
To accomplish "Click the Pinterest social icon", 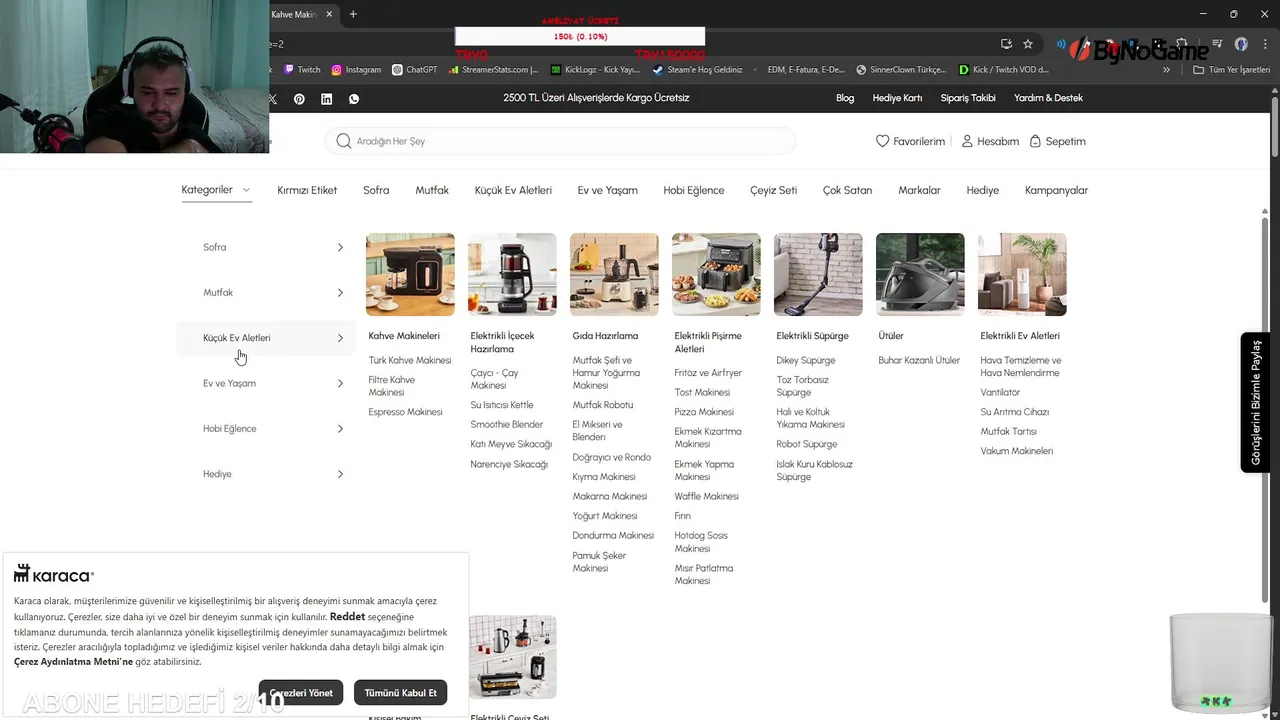I will coord(299,99).
